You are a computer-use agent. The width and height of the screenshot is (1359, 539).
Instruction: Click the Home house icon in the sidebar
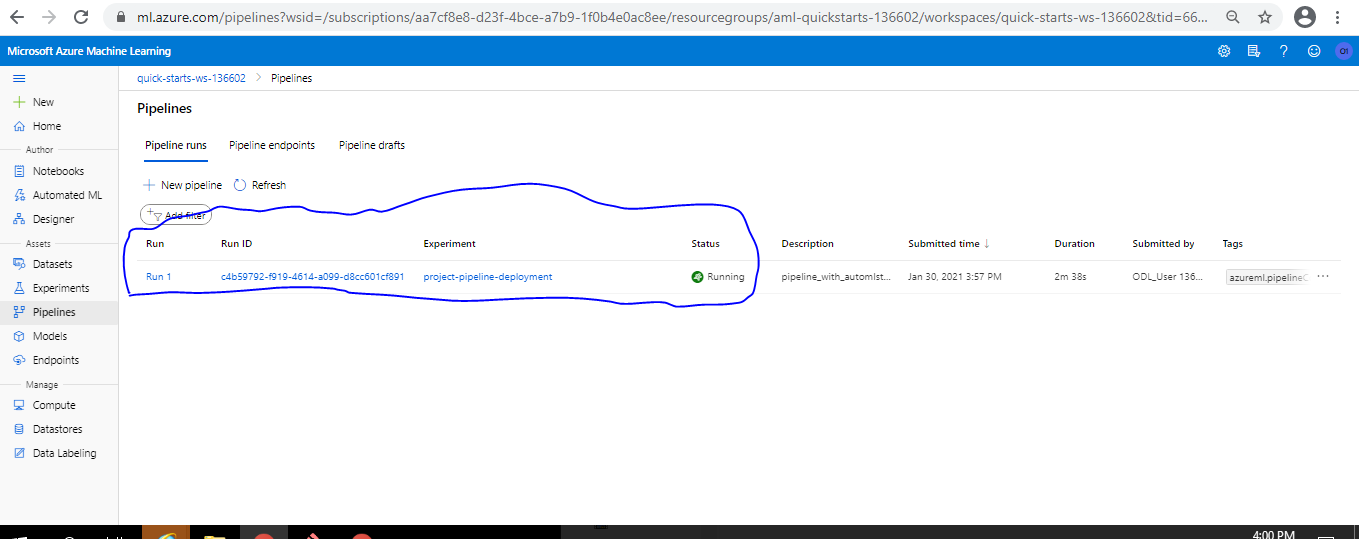coord(19,126)
